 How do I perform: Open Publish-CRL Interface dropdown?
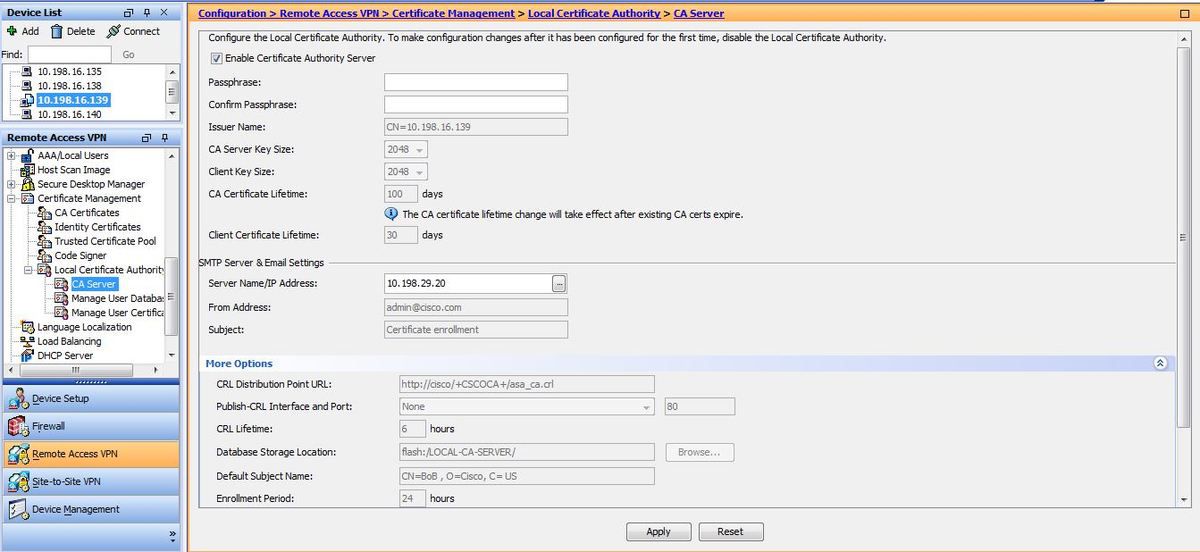[x=527, y=407]
